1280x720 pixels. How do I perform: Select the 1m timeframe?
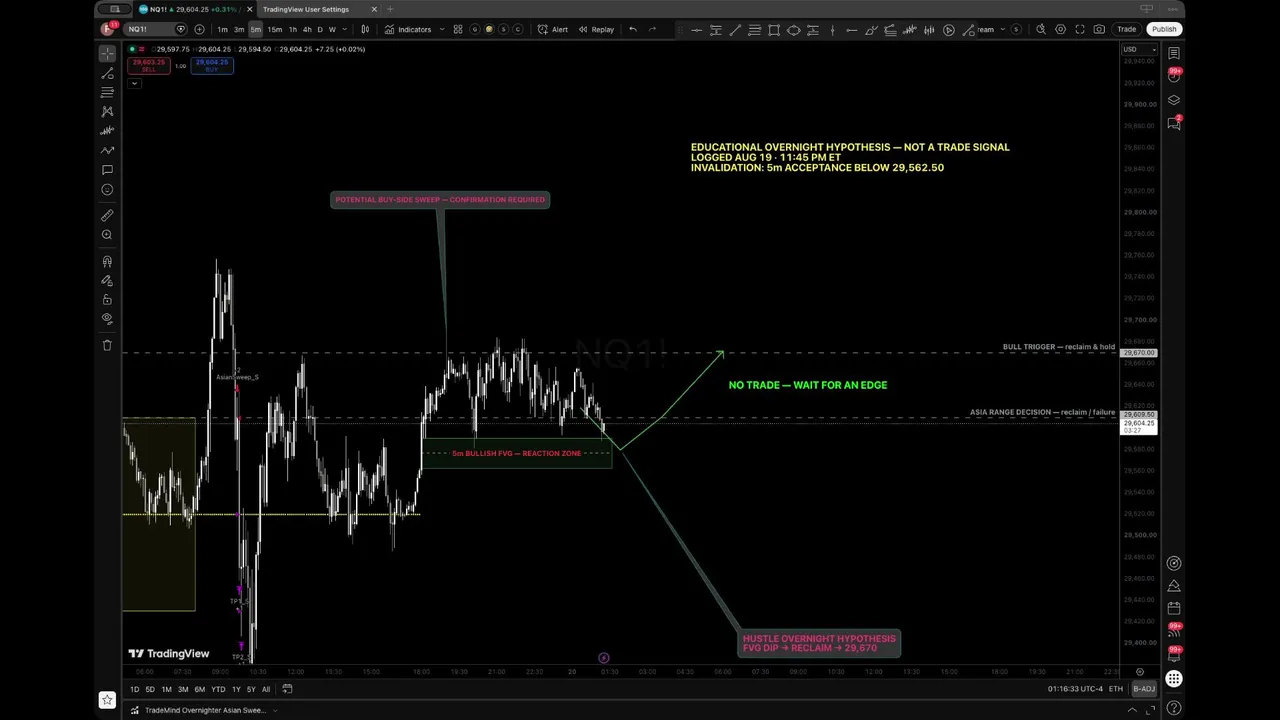[x=222, y=29]
